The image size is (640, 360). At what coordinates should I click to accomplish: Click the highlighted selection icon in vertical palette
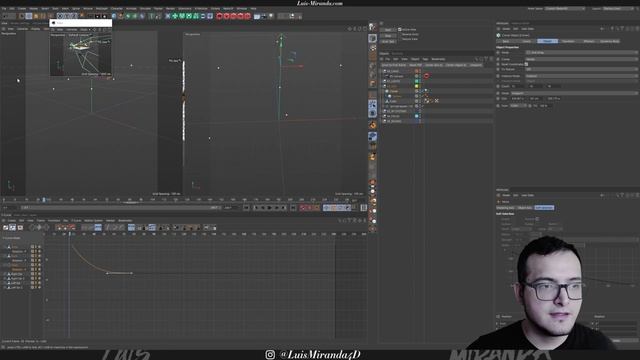coord(372,104)
